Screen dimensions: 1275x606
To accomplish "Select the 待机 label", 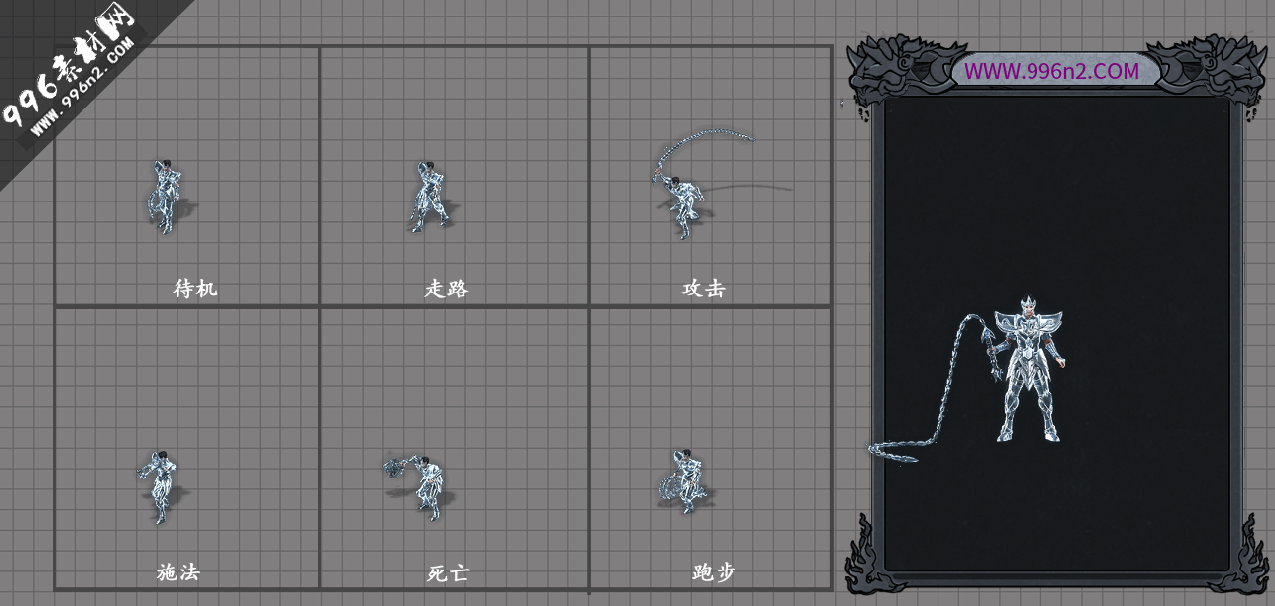I will (195, 289).
